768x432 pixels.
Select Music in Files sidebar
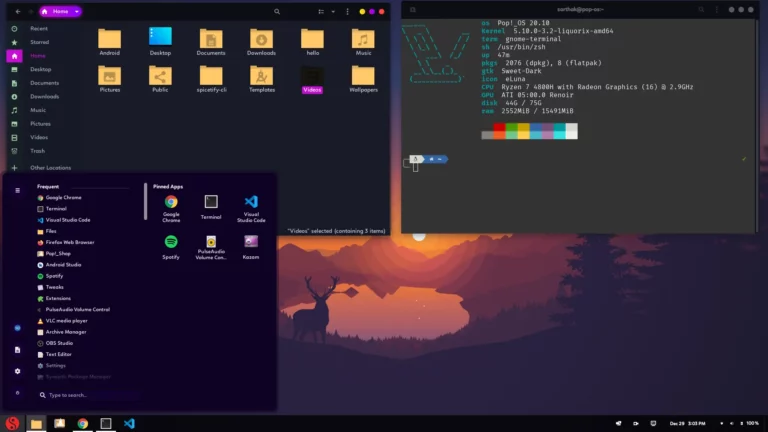pos(38,110)
